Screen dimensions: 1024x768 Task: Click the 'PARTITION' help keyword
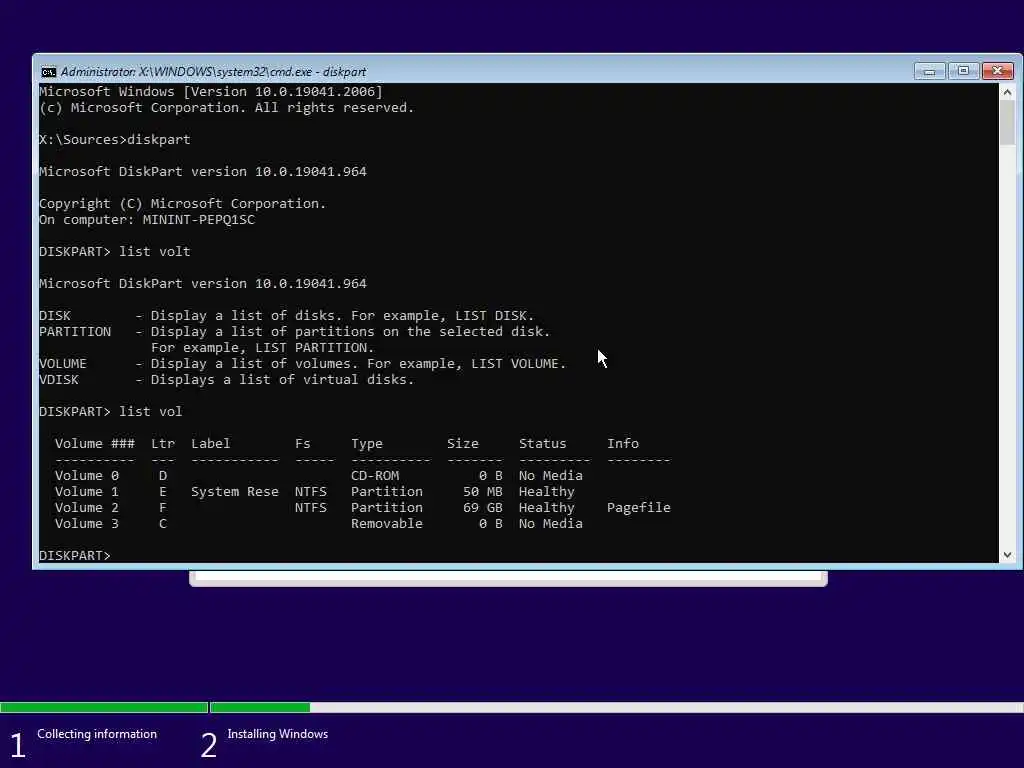click(x=75, y=331)
